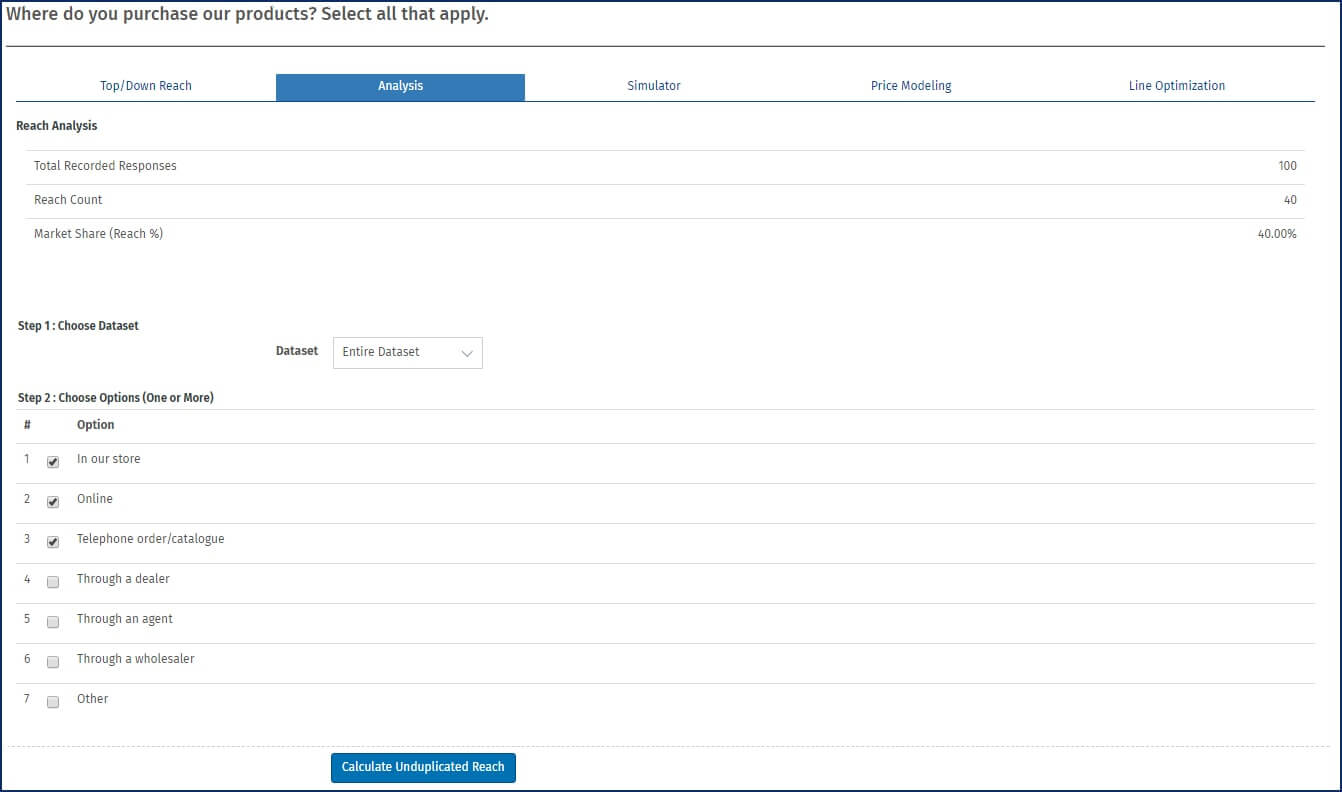Tick the Through a wholesaler checkbox
This screenshot has height=792, width=1342.
point(53,662)
